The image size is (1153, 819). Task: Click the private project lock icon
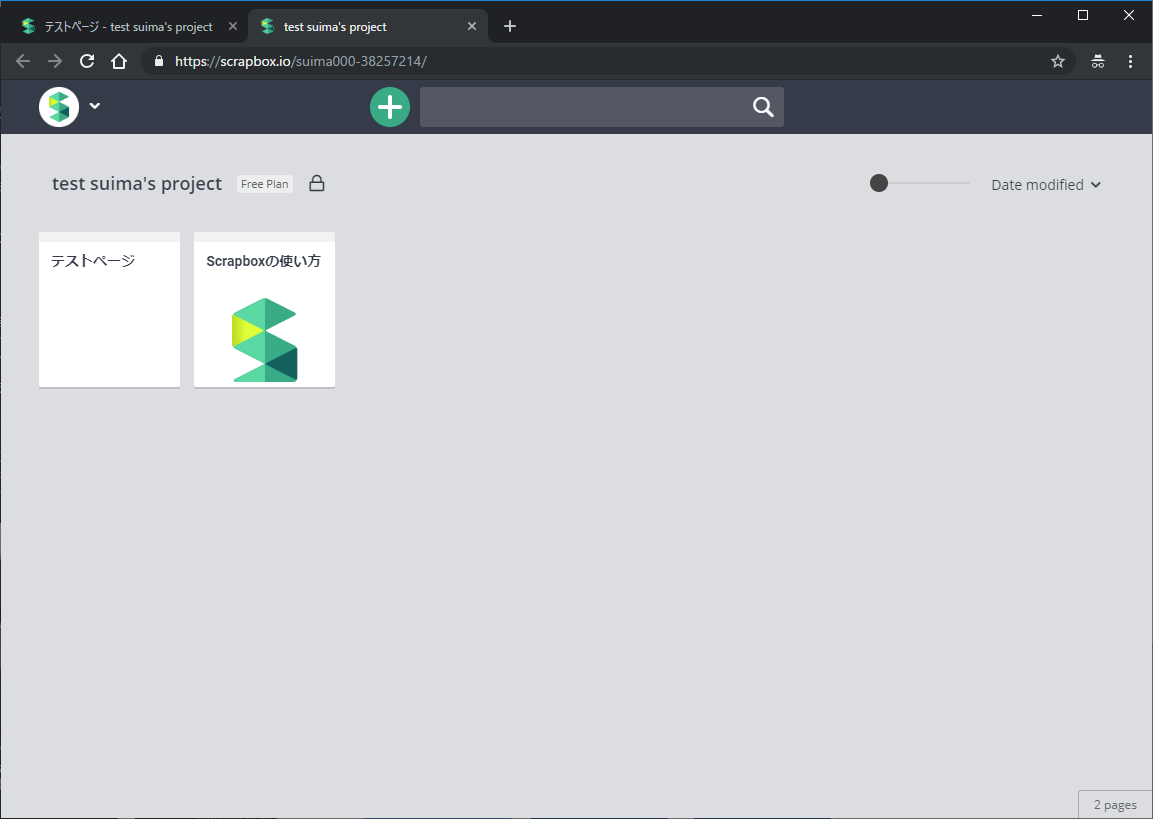317,183
